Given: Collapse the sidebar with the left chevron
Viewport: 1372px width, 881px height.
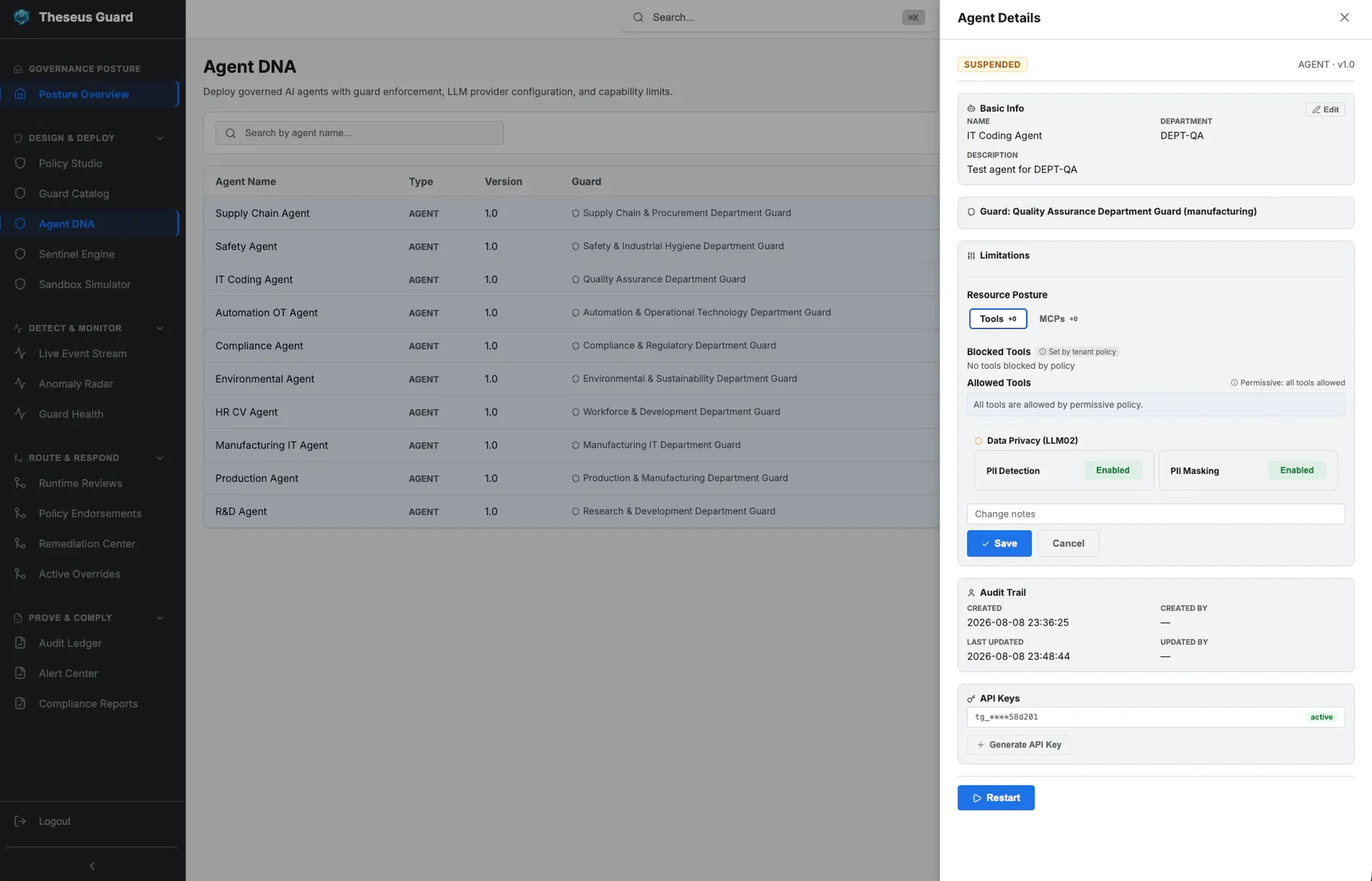Looking at the screenshot, I should tap(92, 866).
